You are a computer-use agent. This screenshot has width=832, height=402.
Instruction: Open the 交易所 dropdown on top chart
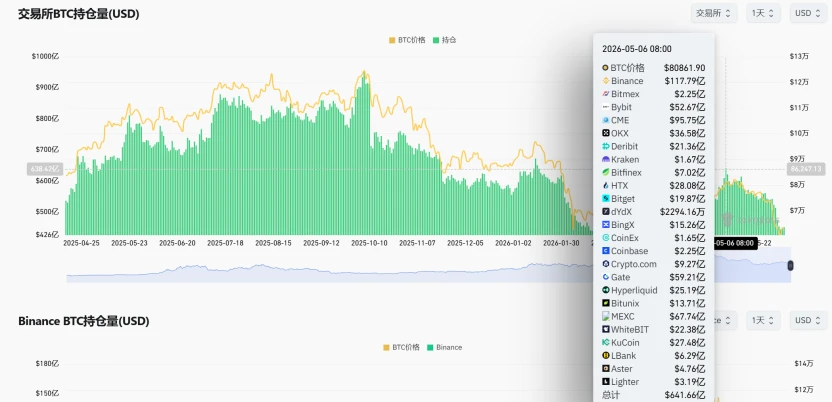pos(714,13)
